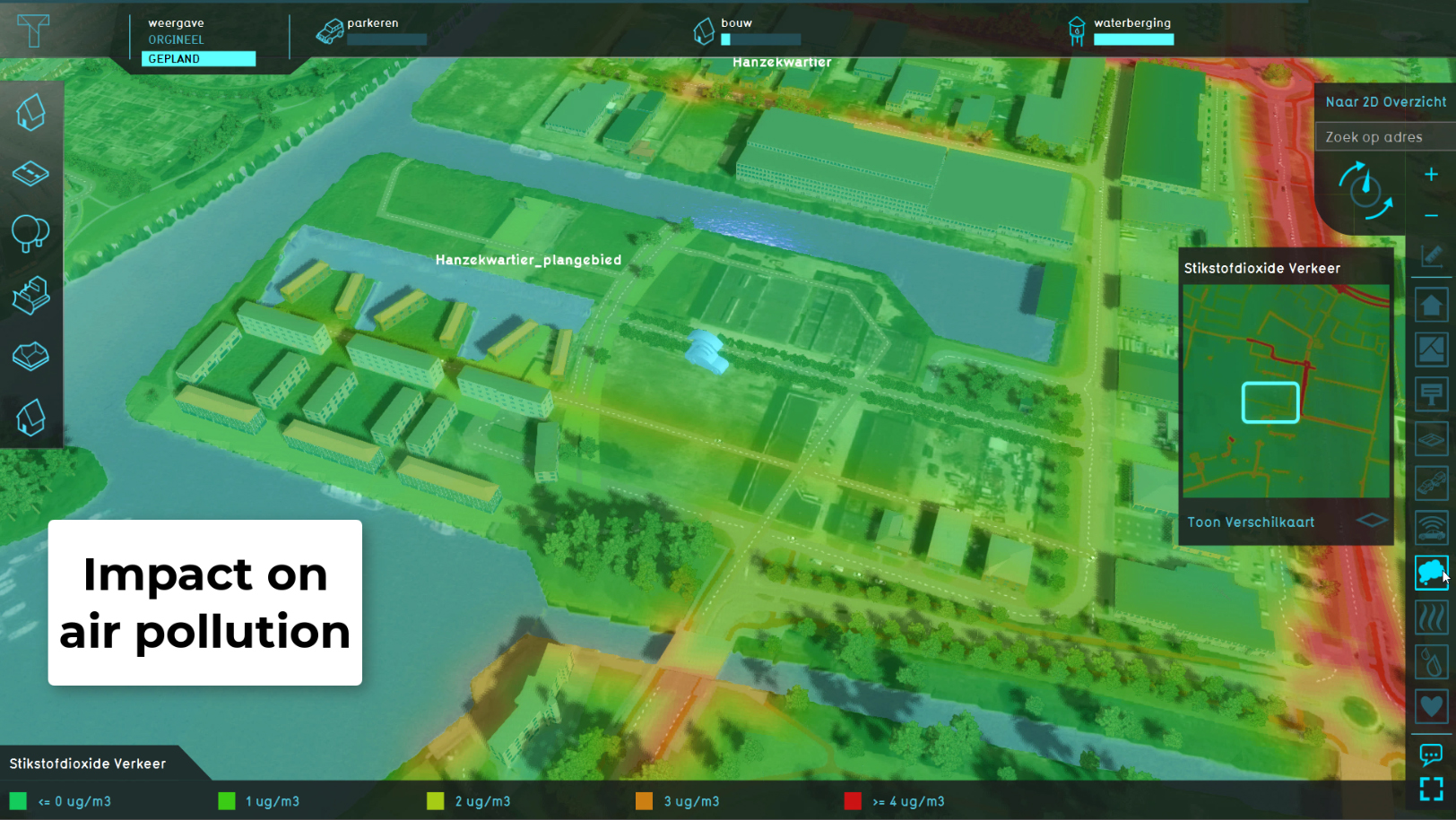Click the yellow-green 2 ug/m3 legend swatch
1456x820 pixels.
(436, 800)
